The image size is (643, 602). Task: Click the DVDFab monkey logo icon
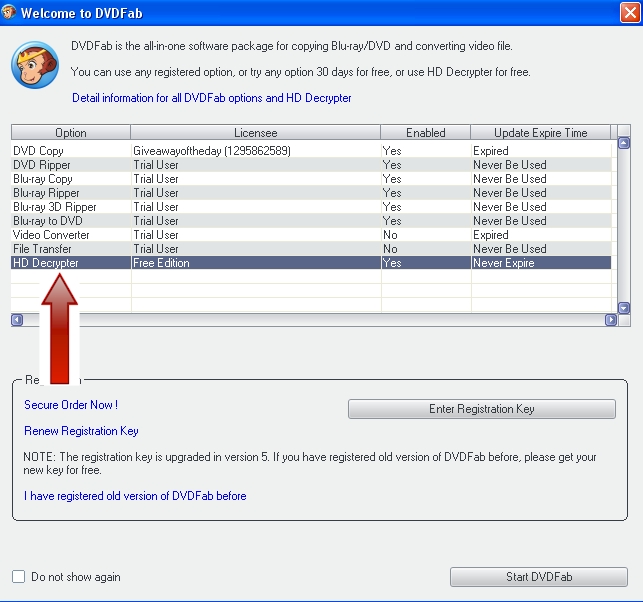point(35,64)
